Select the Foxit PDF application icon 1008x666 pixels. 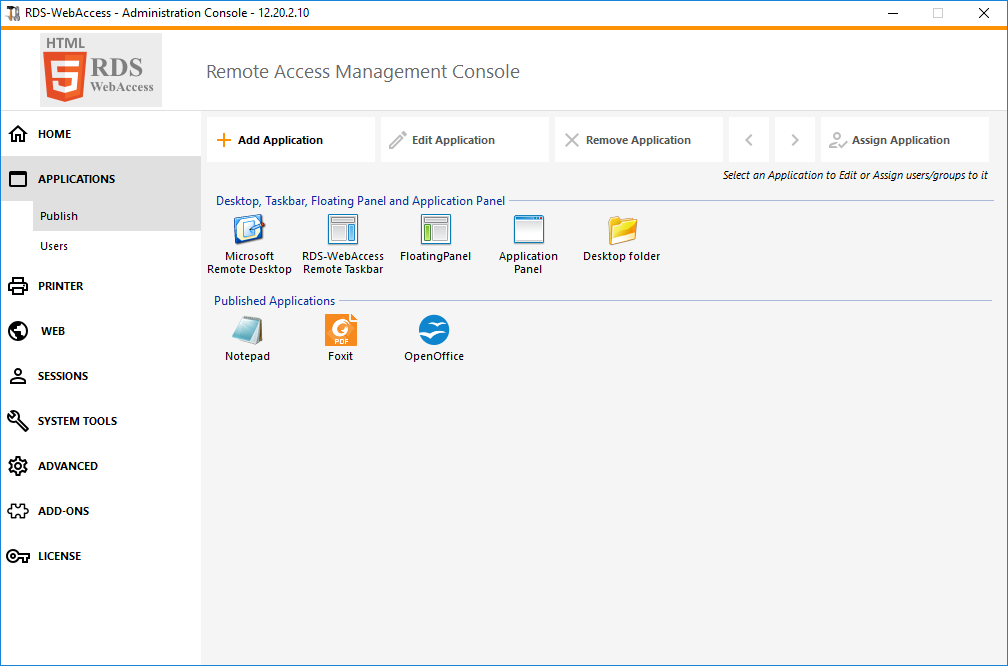(341, 330)
